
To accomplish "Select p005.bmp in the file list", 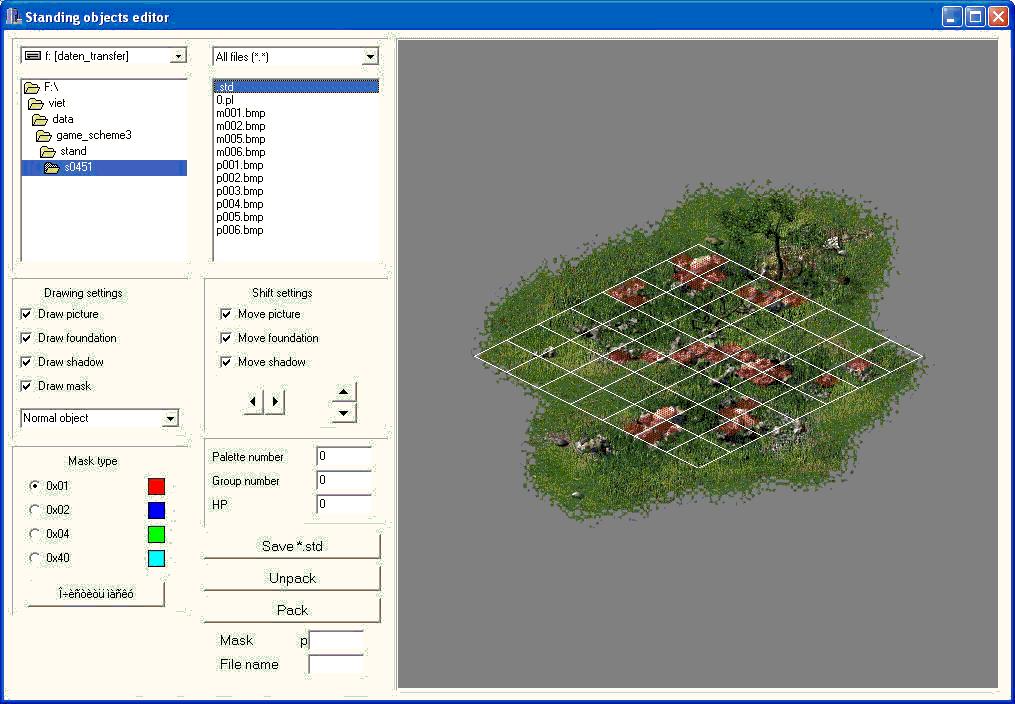I will pos(296,217).
